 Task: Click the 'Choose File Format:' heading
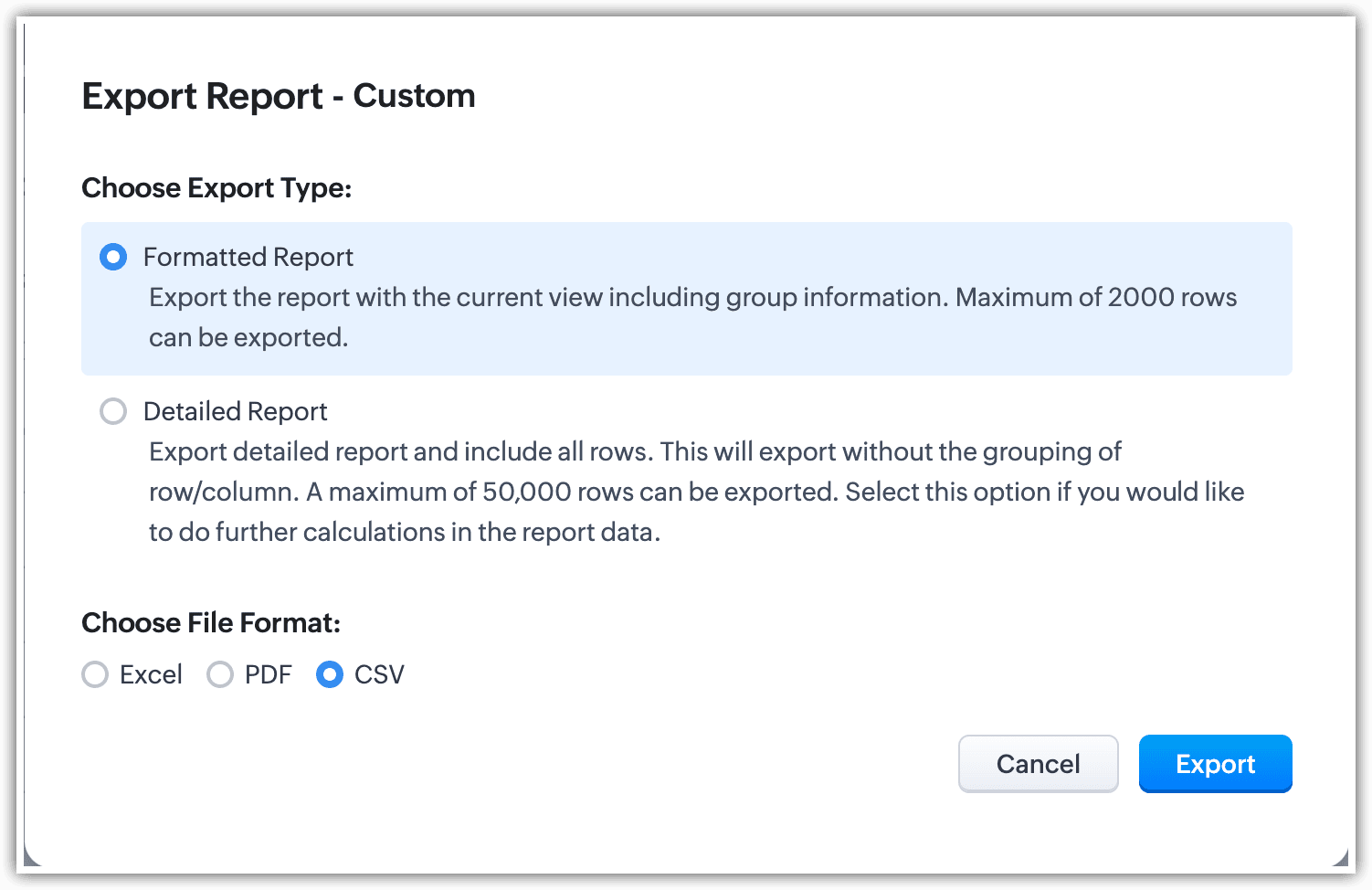tap(211, 623)
